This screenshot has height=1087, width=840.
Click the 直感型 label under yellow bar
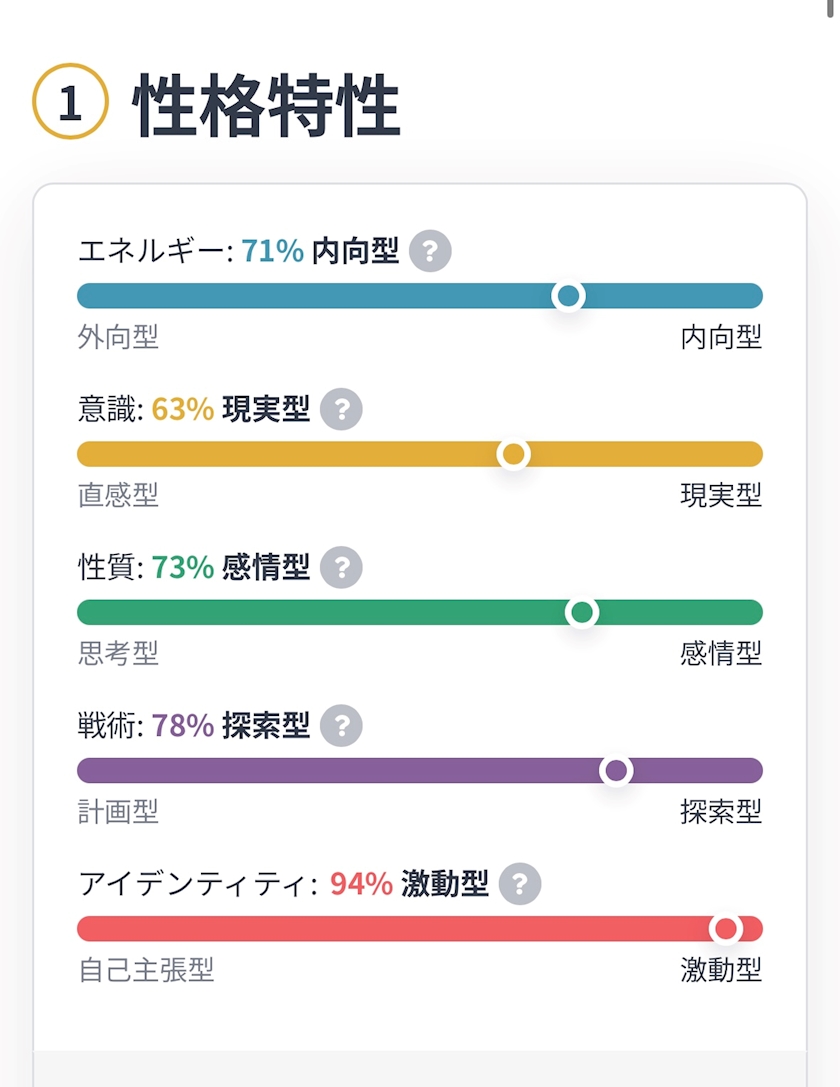pyautogui.click(x=118, y=495)
